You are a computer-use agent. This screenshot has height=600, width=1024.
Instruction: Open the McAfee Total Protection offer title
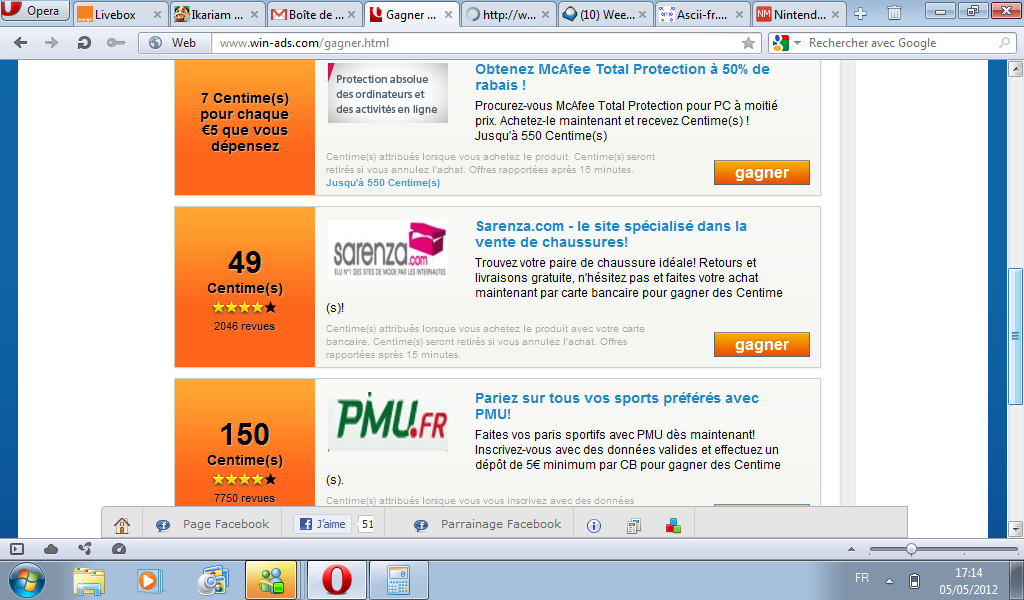(x=622, y=77)
